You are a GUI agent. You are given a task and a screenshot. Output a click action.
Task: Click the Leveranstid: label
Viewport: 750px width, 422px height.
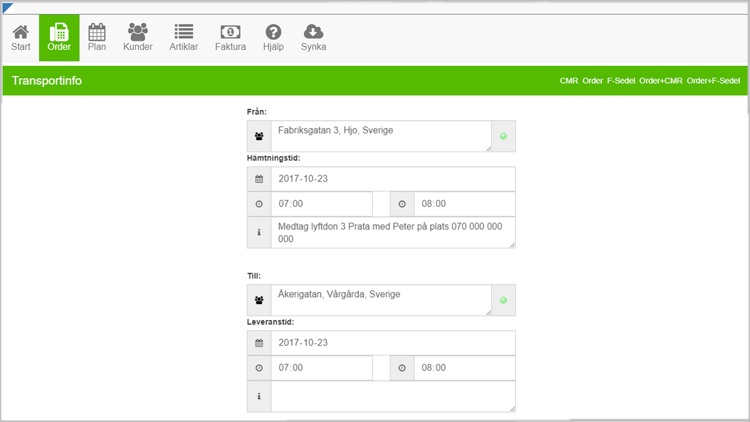pyautogui.click(x=271, y=322)
